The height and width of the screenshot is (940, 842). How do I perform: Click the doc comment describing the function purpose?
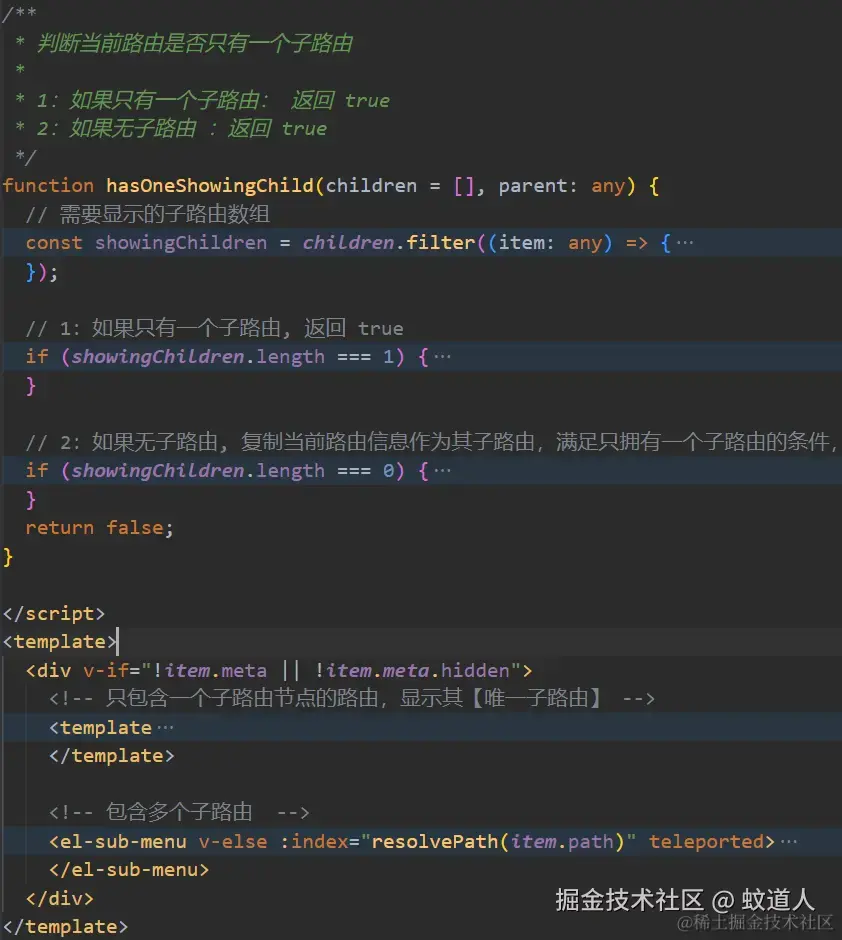click(190, 43)
